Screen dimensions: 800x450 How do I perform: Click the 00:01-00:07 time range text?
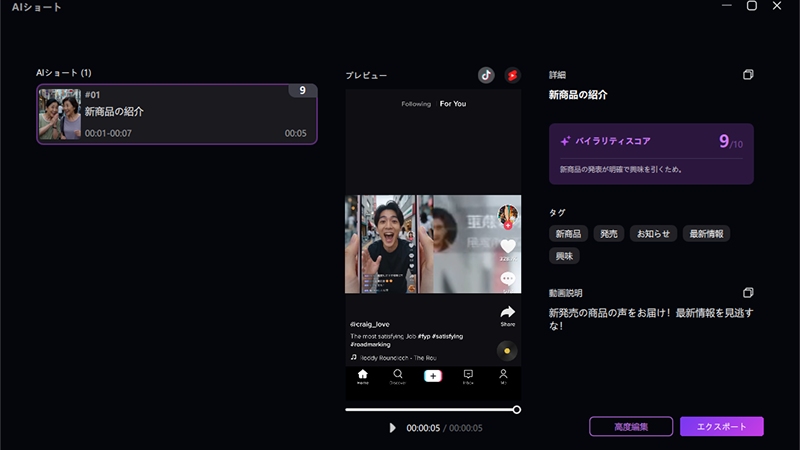pyautogui.click(x=108, y=133)
